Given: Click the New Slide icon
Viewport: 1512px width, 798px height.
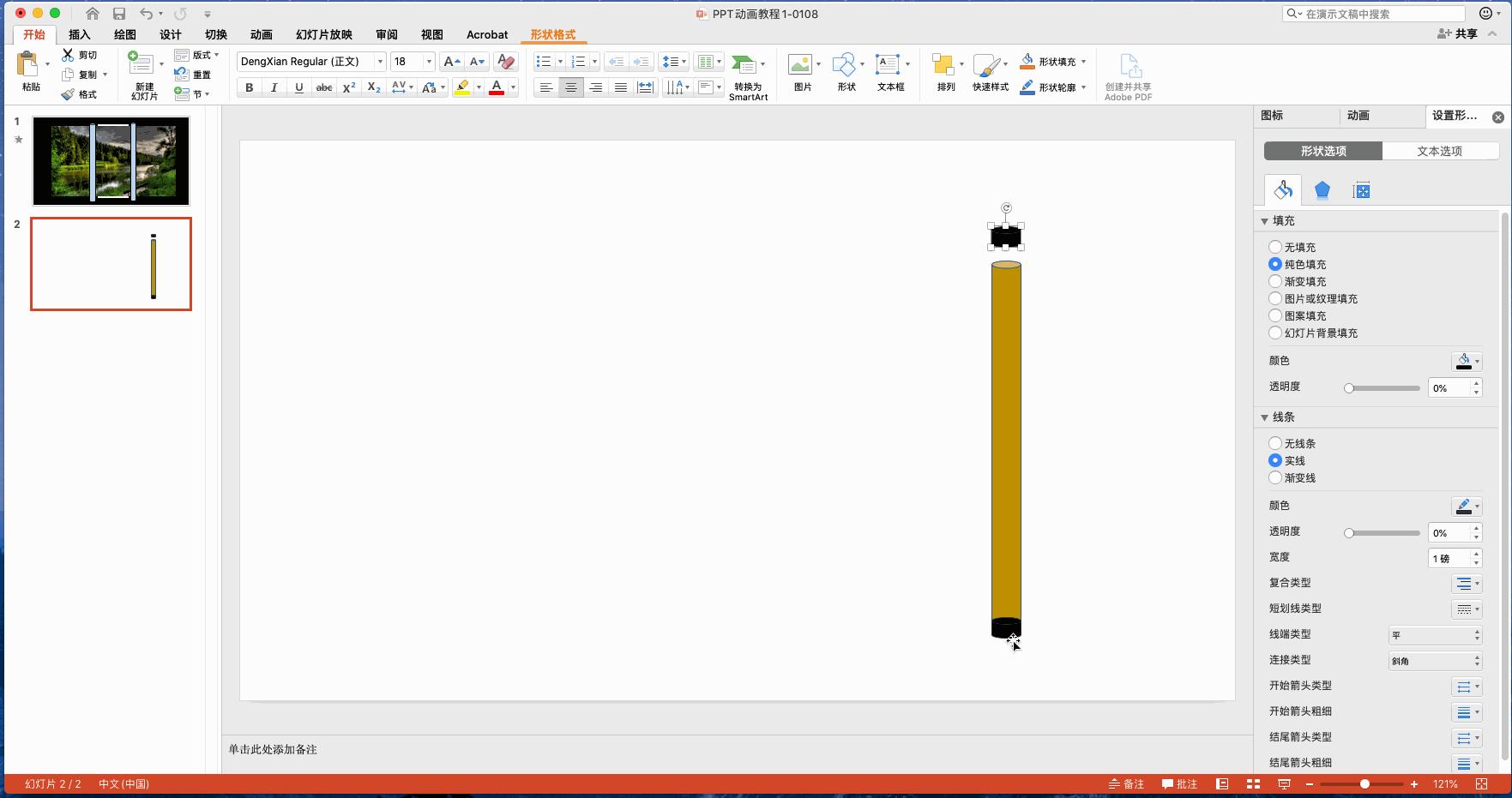Looking at the screenshot, I should coord(141,65).
